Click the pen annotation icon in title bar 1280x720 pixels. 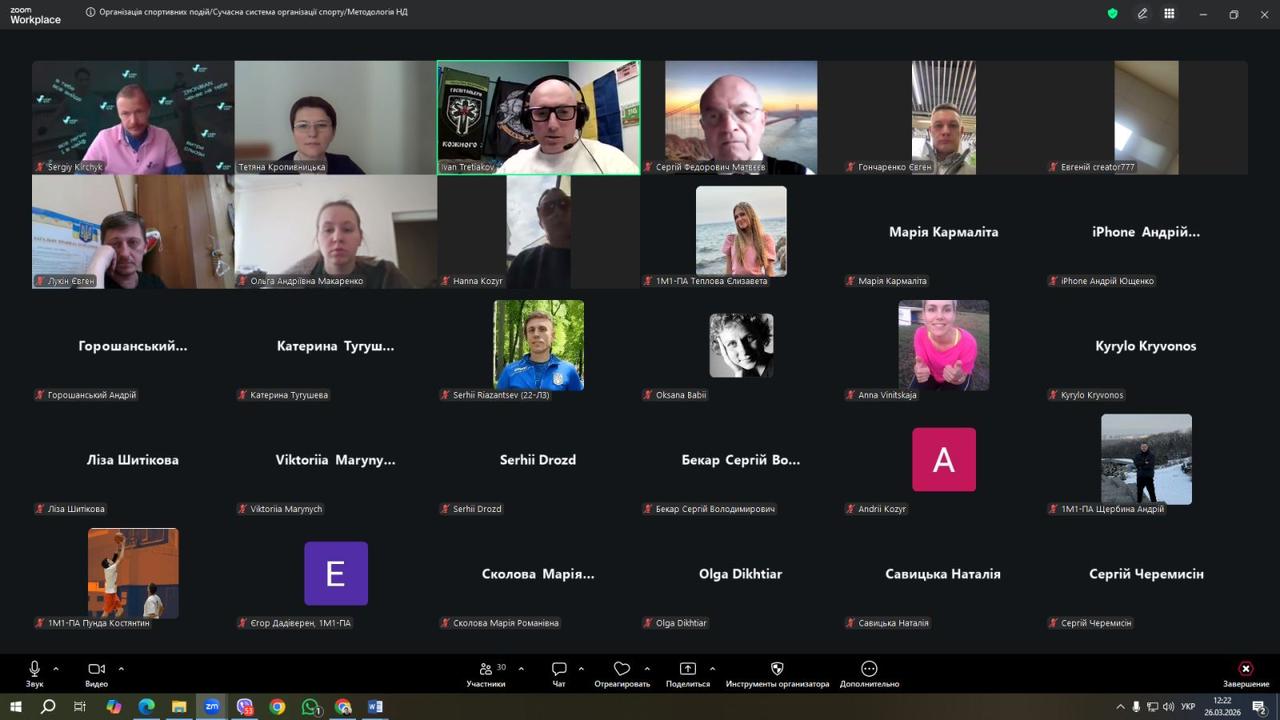[x=1142, y=14]
